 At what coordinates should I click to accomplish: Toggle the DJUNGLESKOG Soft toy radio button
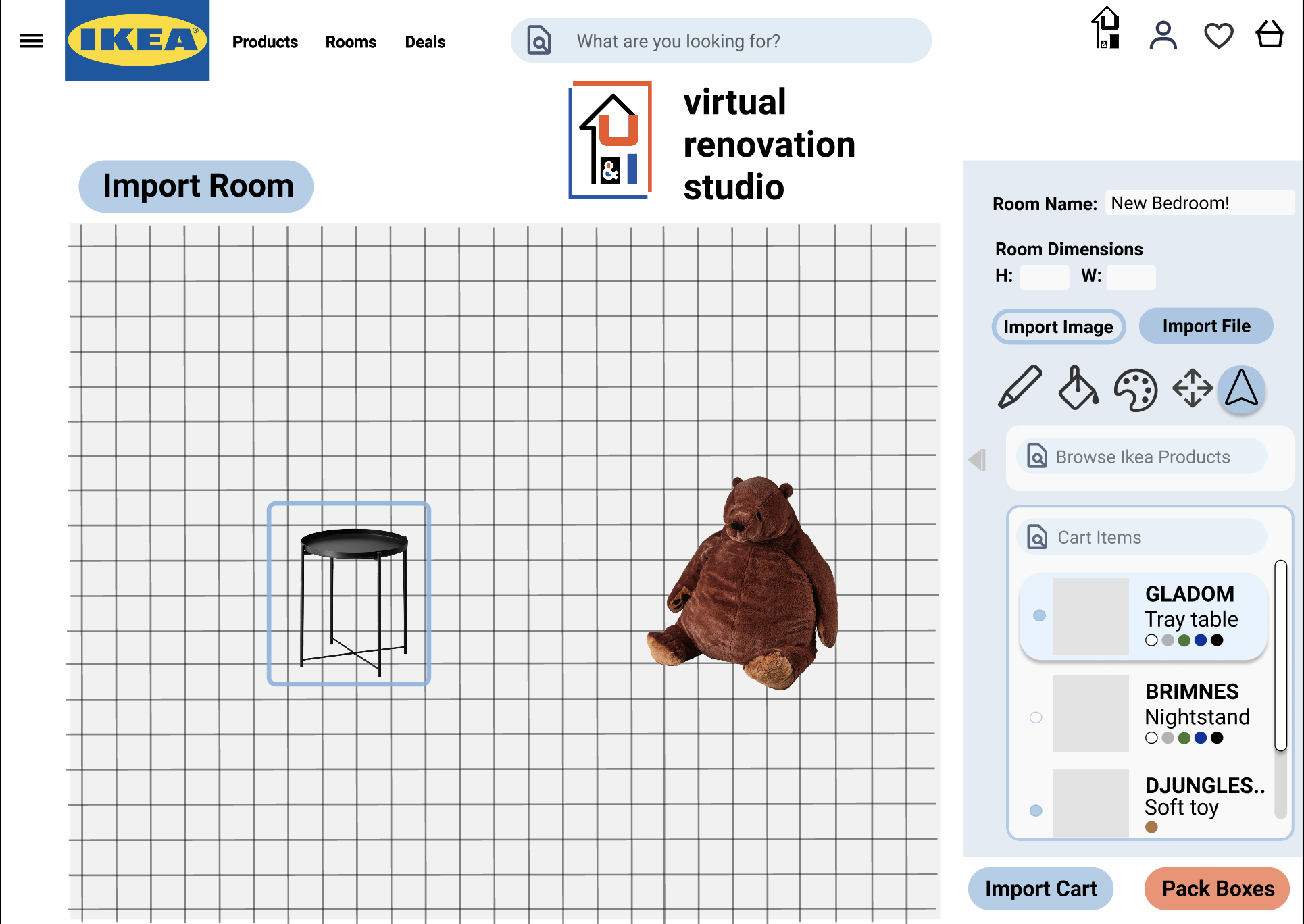(x=1036, y=811)
